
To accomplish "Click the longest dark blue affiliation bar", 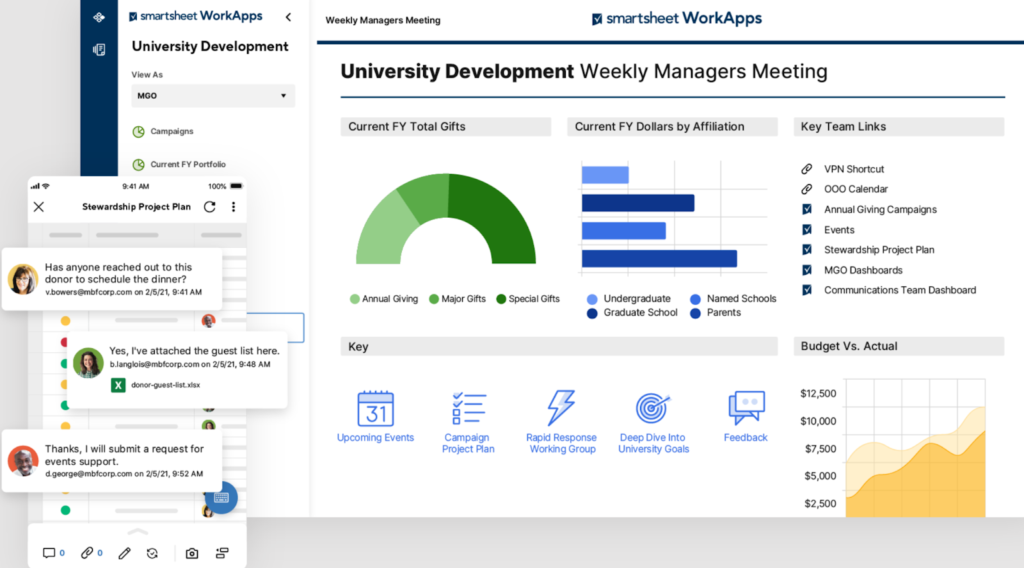I will point(659,259).
